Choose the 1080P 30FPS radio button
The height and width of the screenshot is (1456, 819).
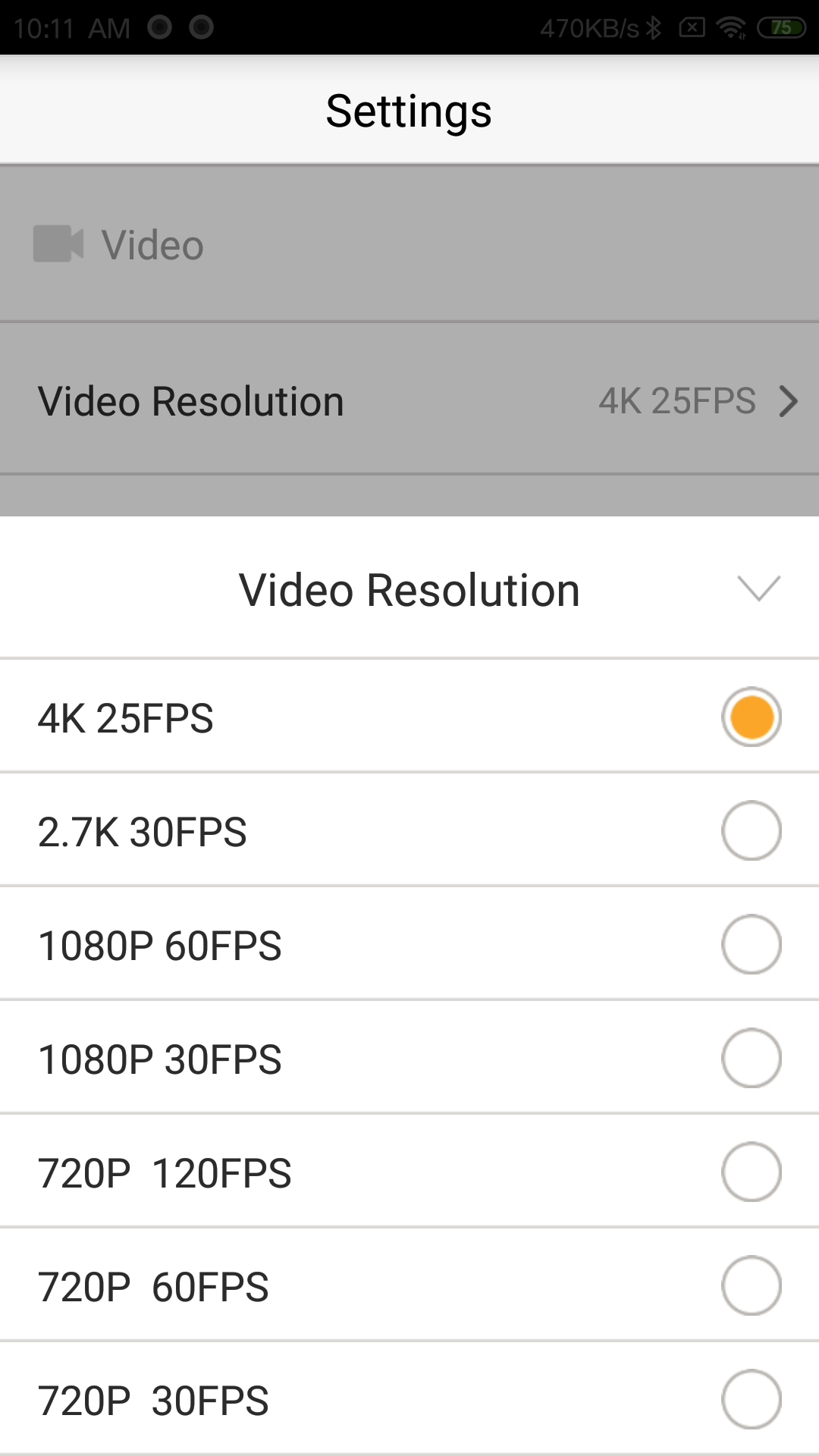tap(751, 1059)
